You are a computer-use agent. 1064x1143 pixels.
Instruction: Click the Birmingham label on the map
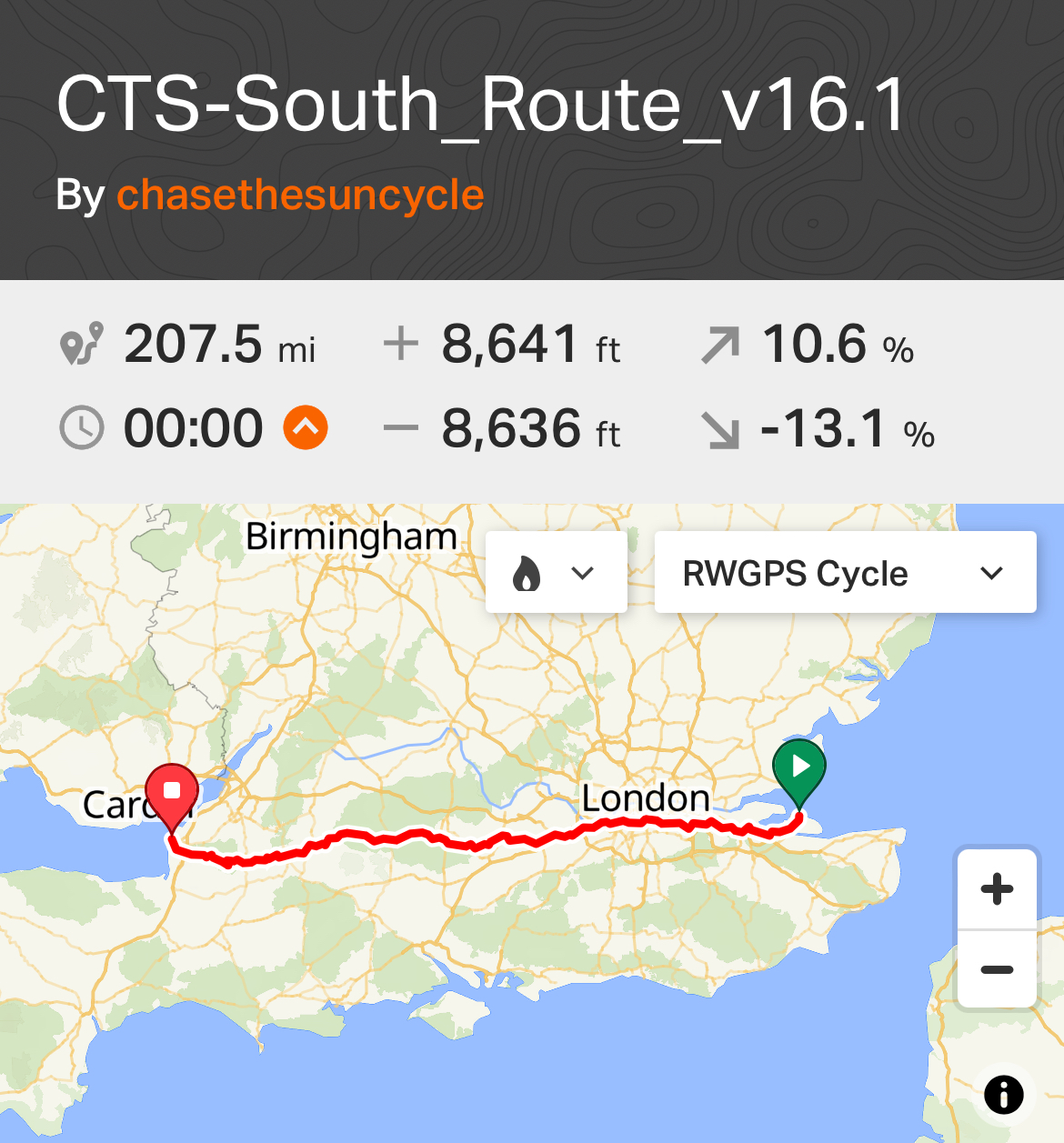click(x=351, y=536)
